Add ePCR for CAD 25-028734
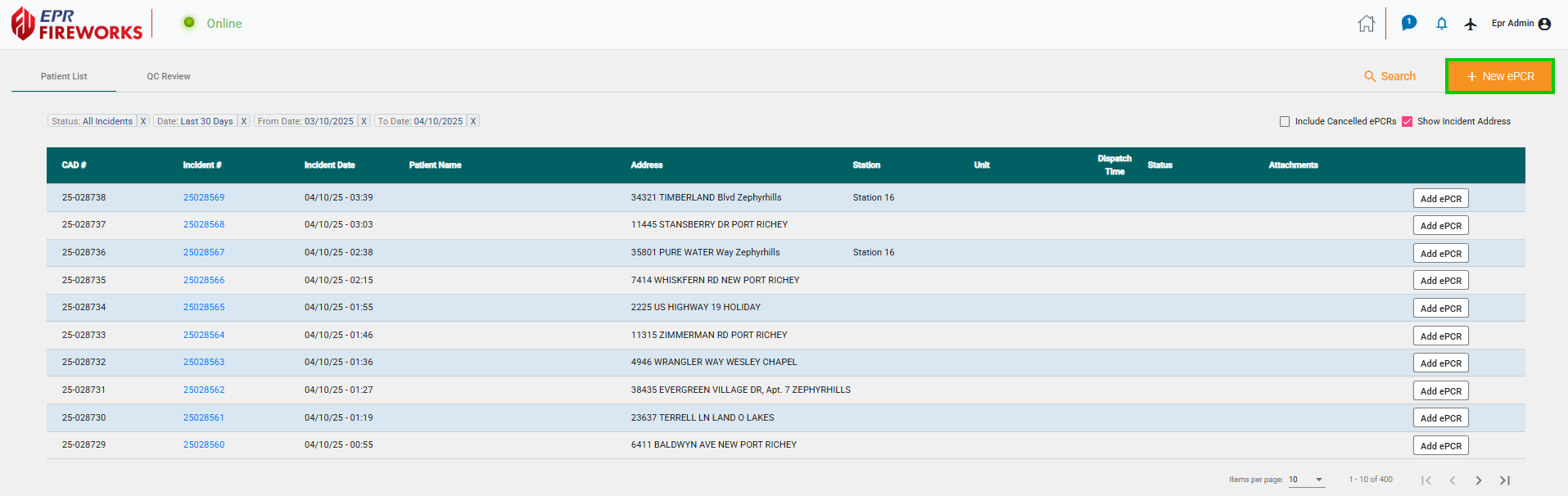 click(1440, 309)
